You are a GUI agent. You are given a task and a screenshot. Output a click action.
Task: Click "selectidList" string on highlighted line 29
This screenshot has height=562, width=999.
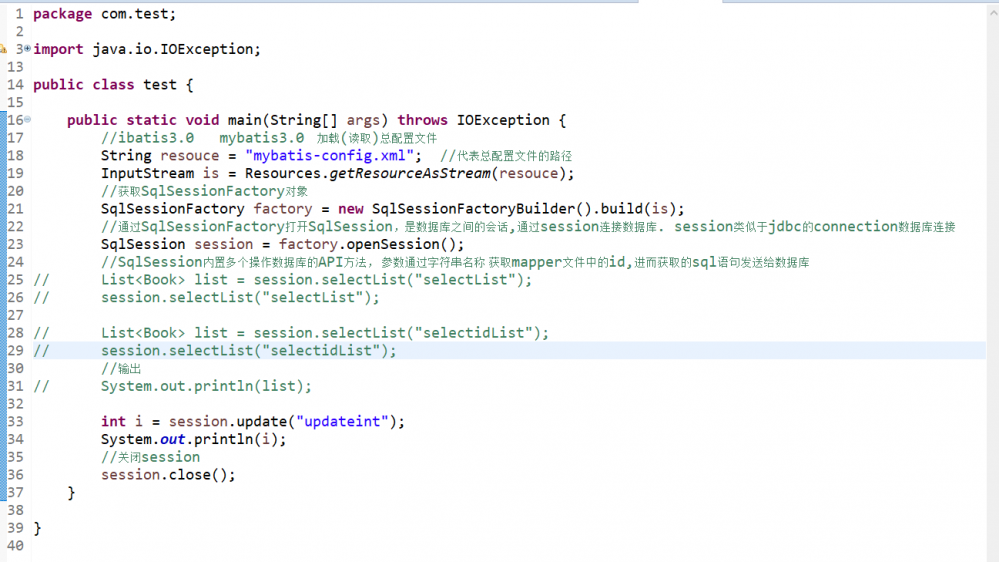coord(321,351)
